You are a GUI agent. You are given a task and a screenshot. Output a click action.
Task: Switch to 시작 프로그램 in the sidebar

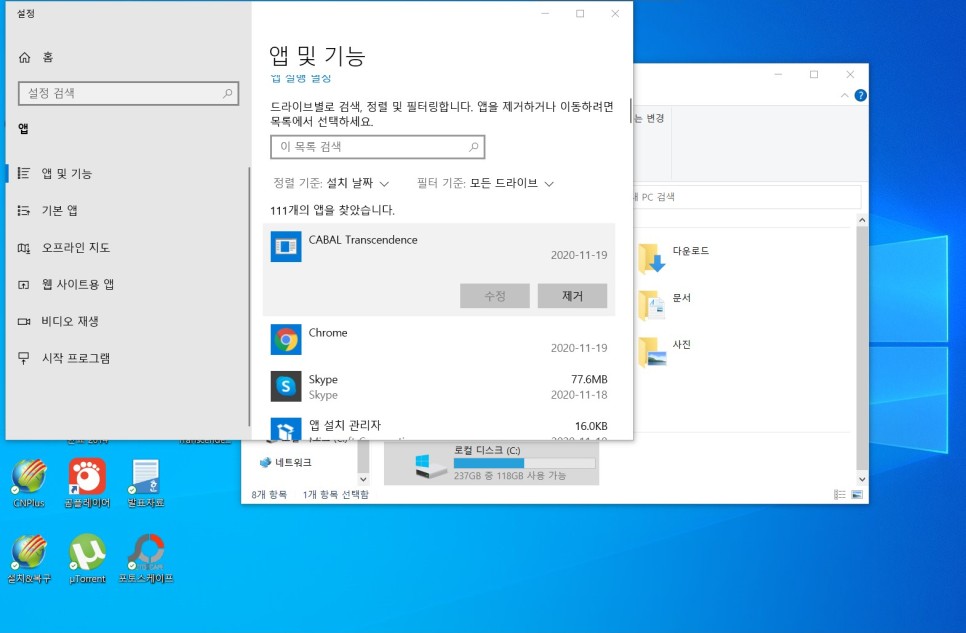(x=77, y=357)
